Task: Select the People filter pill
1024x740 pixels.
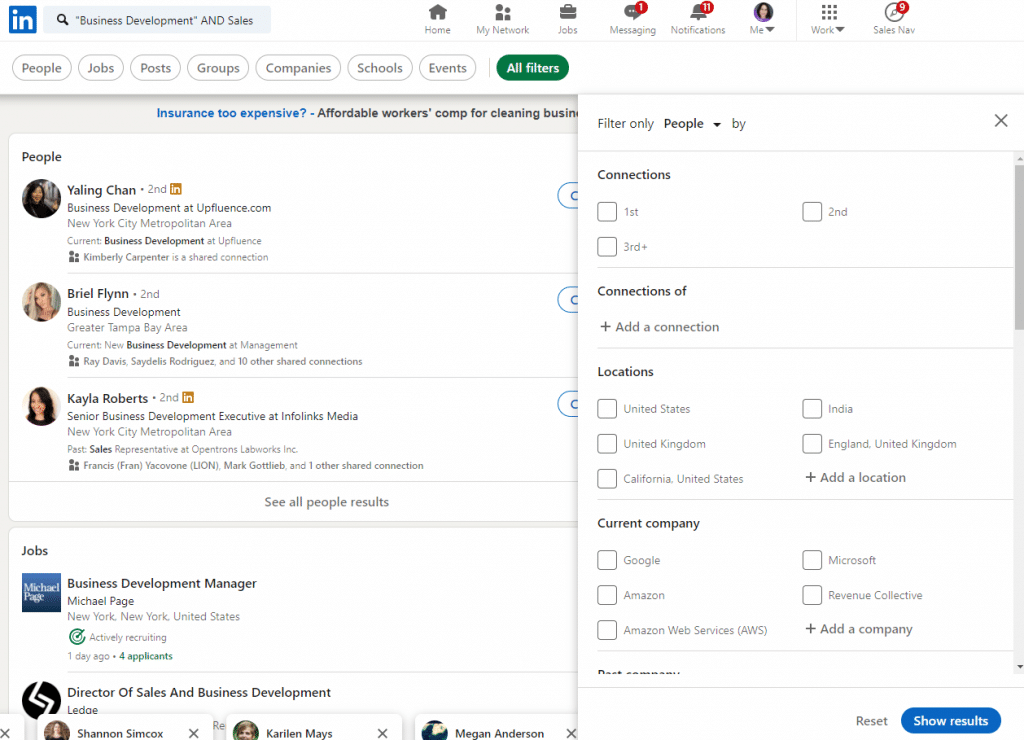Action: [x=42, y=68]
